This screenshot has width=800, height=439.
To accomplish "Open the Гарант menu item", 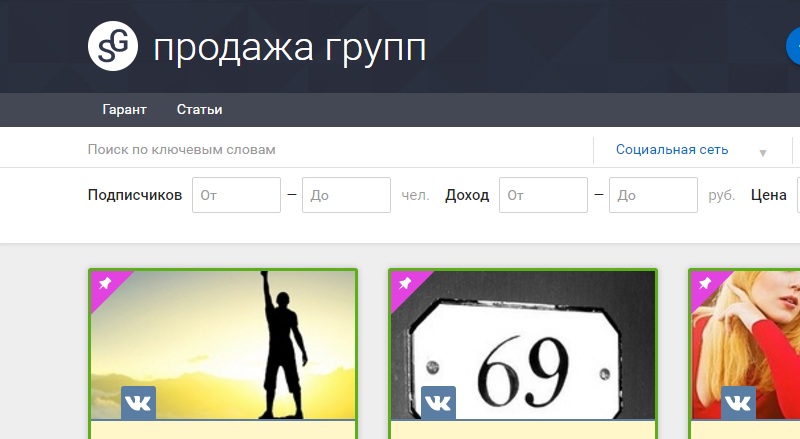I will point(124,110).
